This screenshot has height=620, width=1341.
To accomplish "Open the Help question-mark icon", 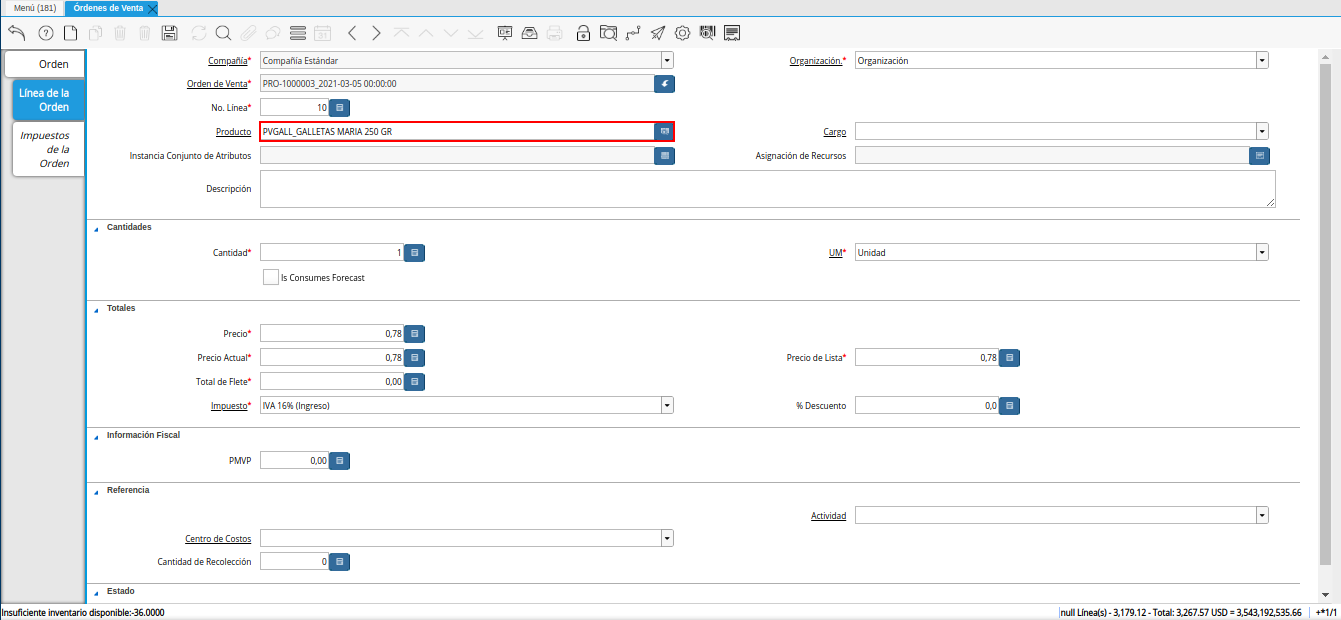I will (x=45, y=33).
